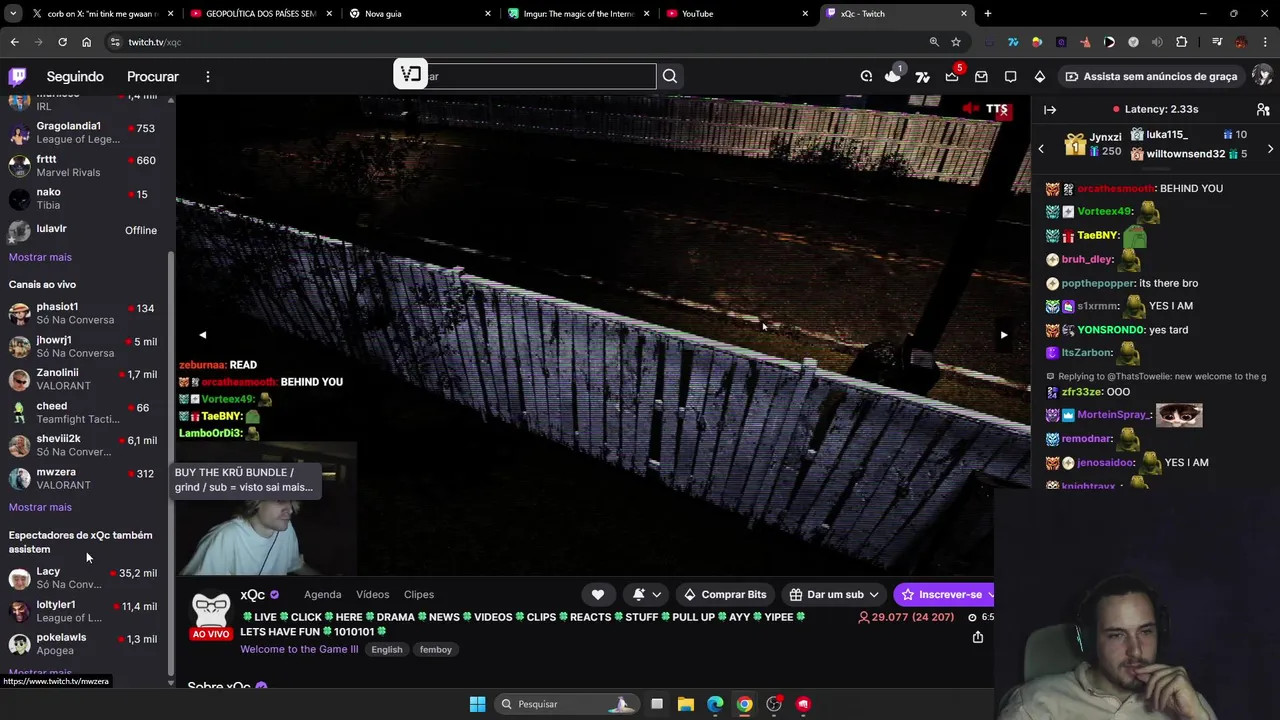Switch to Nova guia browser tab
This screenshot has height=720, width=1280.
click(x=420, y=14)
